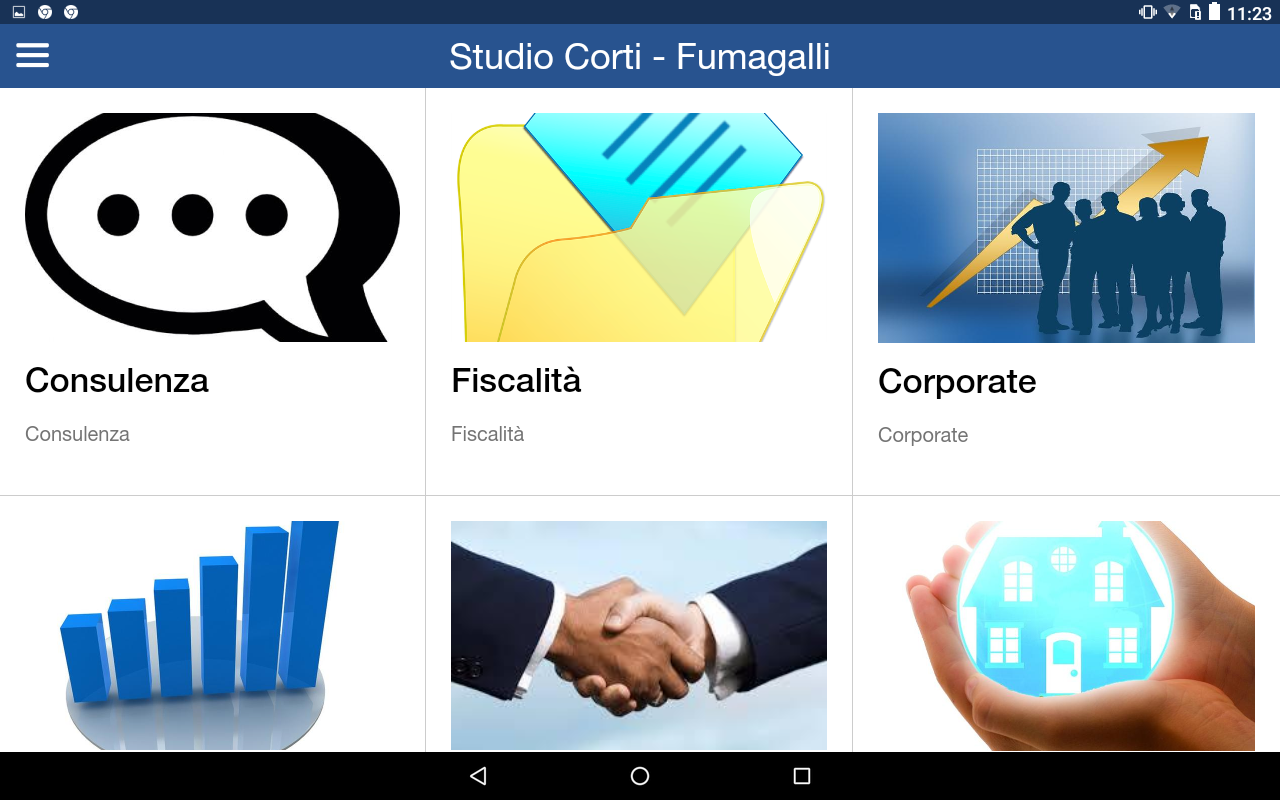The height and width of the screenshot is (800, 1280).
Task: Tap the Android home circle button
Action: click(640, 776)
